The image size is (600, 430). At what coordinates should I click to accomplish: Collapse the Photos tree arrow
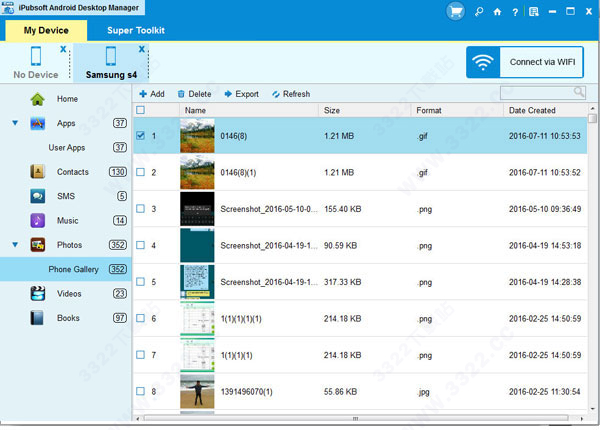[x=15, y=245]
